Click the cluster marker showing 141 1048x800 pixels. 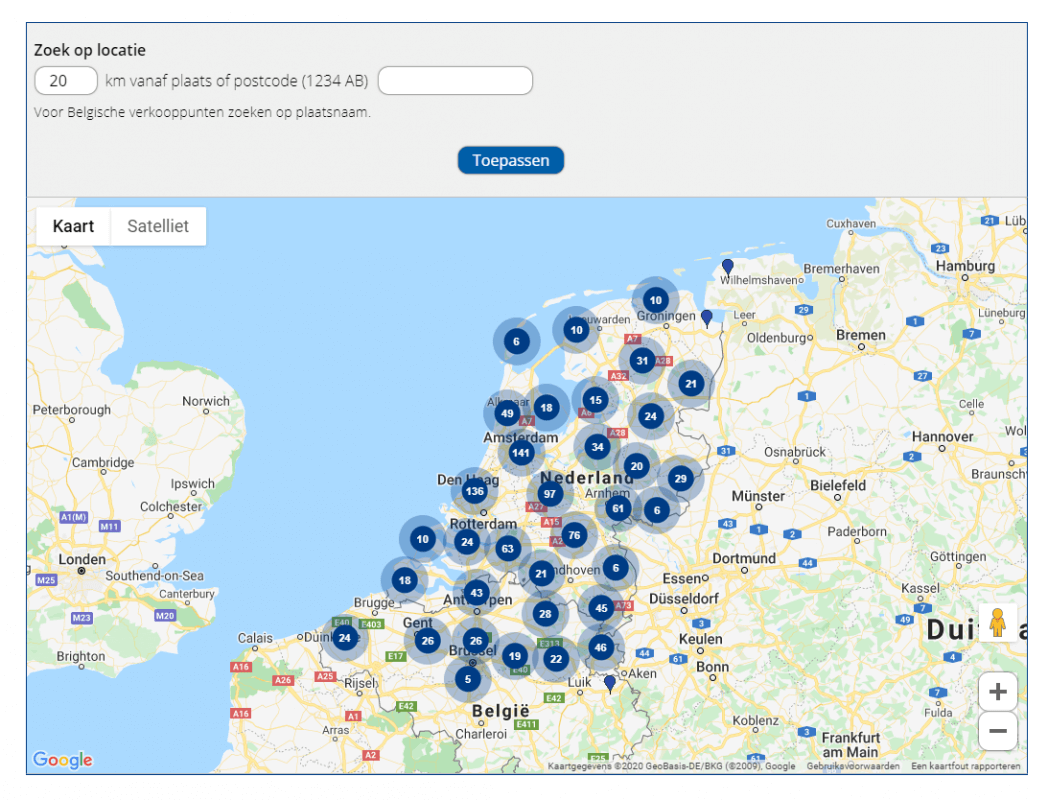pyautogui.click(x=521, y=453)
